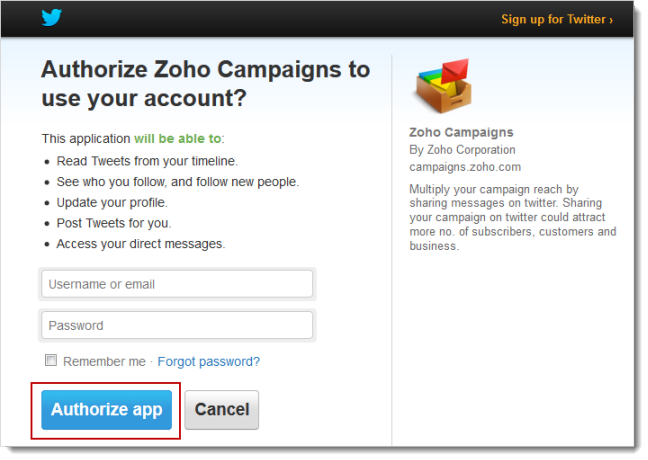Click the Multiply your campaign reach description

(x=512, y=217)
